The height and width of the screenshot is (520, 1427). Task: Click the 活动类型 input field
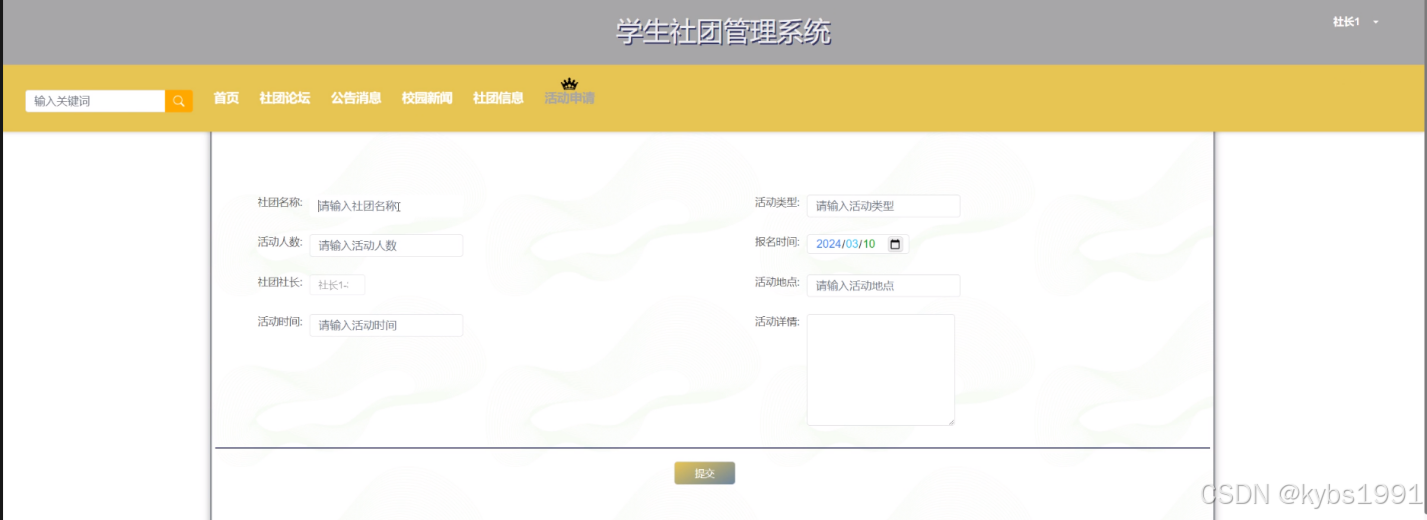pyautogui.click(x=883, y=206)
